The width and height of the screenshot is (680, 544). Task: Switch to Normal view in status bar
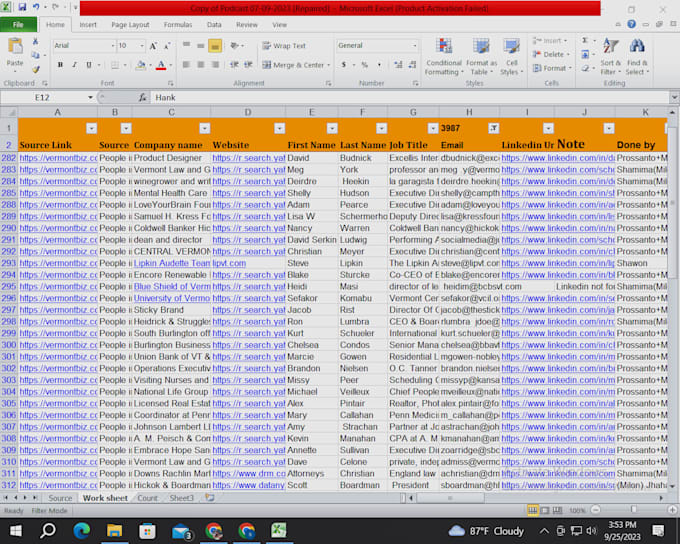tap(532, 511)
